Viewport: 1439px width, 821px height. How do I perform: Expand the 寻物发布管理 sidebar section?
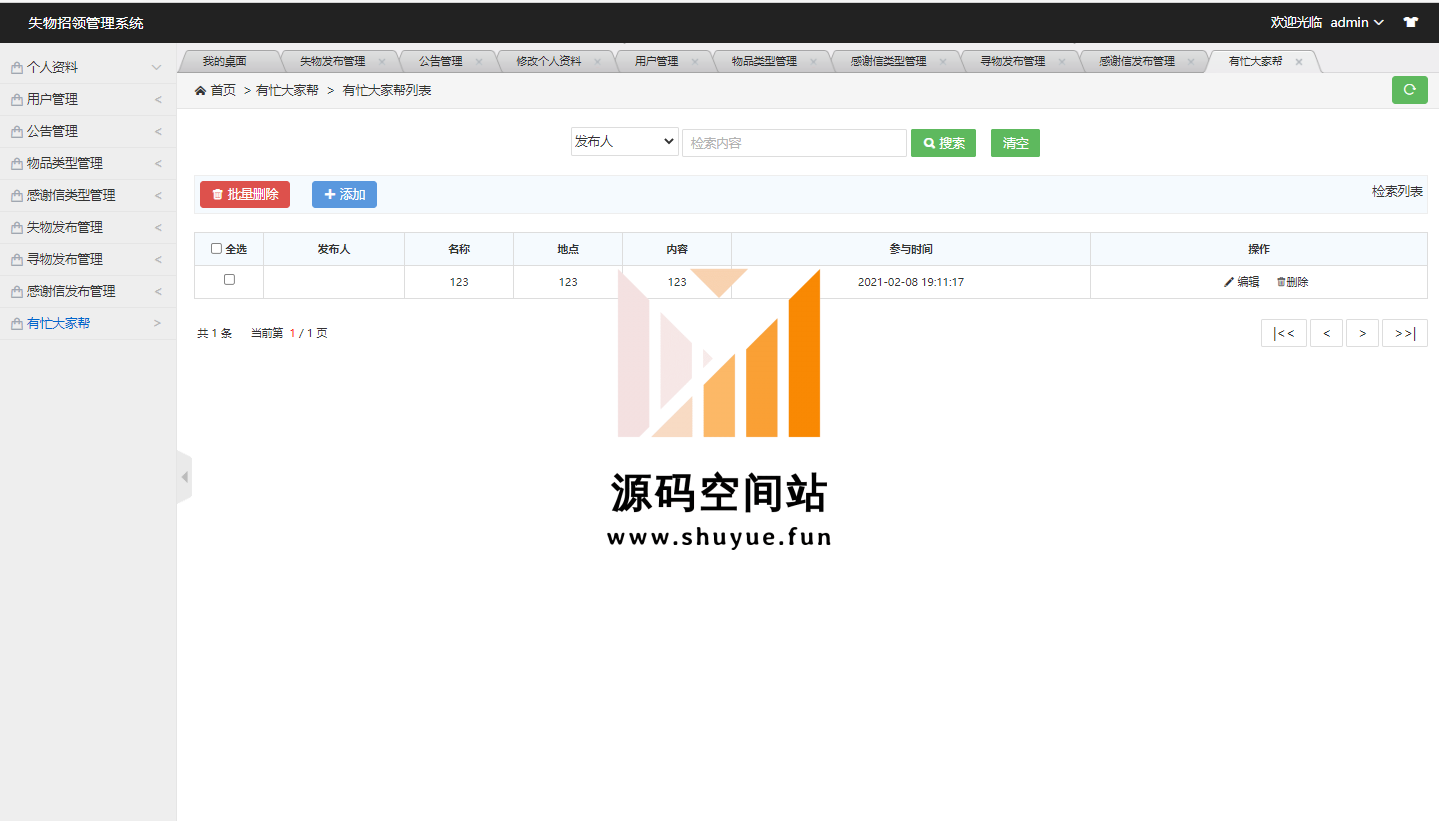tap(158, 260)
